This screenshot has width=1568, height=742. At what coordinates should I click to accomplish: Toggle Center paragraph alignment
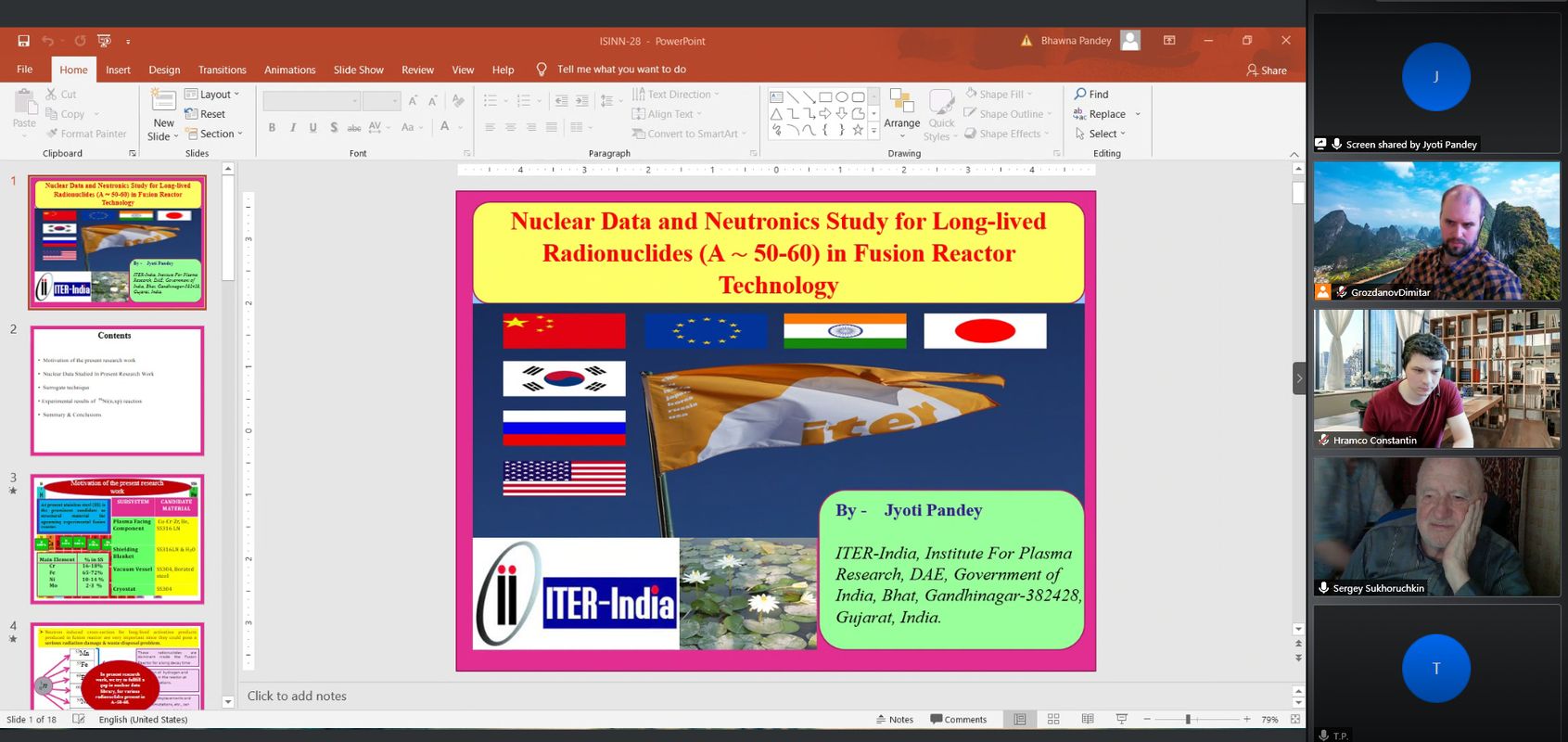tap(510, 127)
